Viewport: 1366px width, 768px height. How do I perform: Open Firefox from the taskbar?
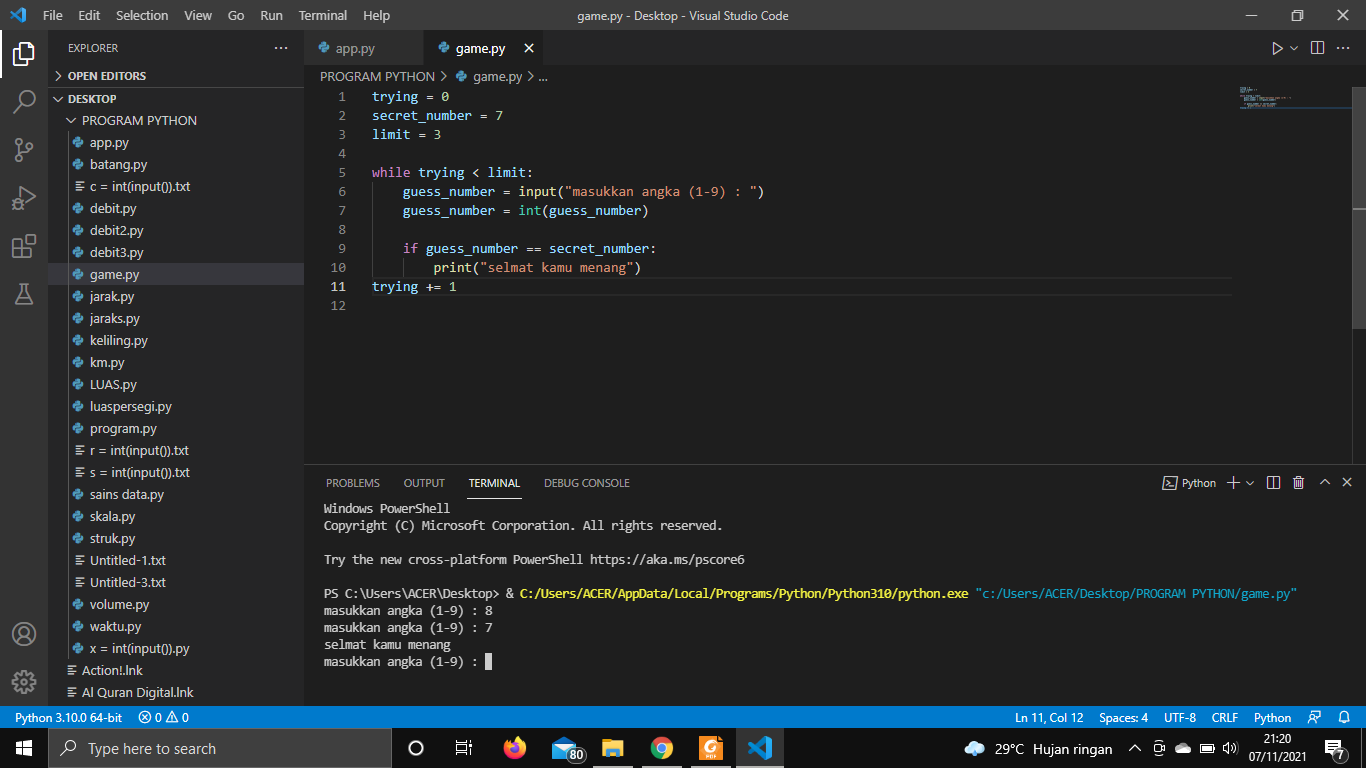click(x=515, y=748)
